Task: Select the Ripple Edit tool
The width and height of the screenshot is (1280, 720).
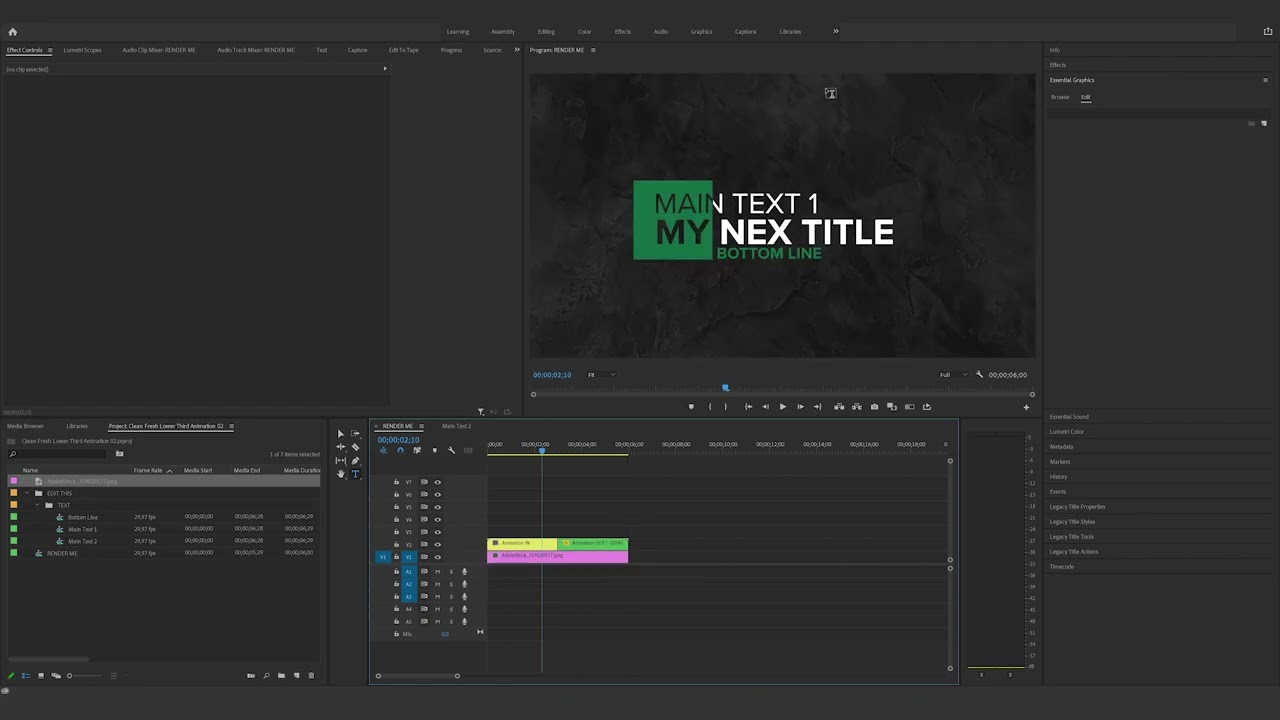Action: pos(341,447)
